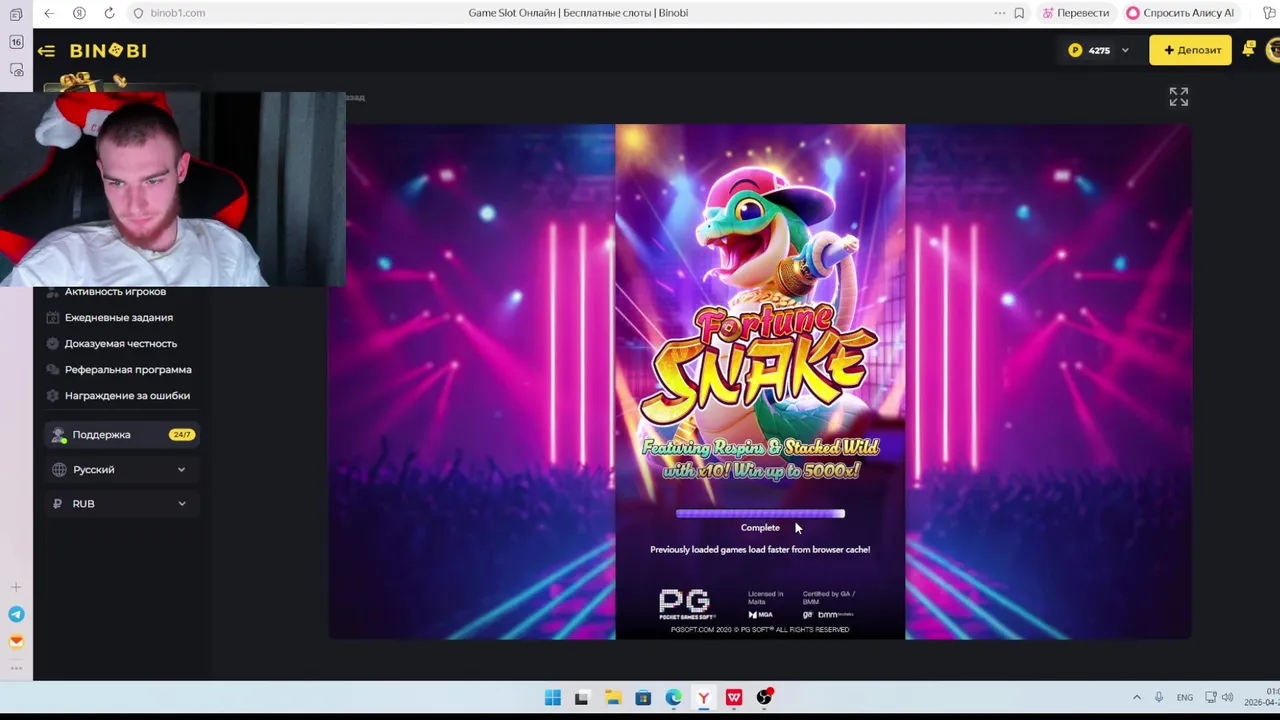Open the 16 tabs counter icon
This screenshot has height=720, width=1280.
[x=16, y=42]
